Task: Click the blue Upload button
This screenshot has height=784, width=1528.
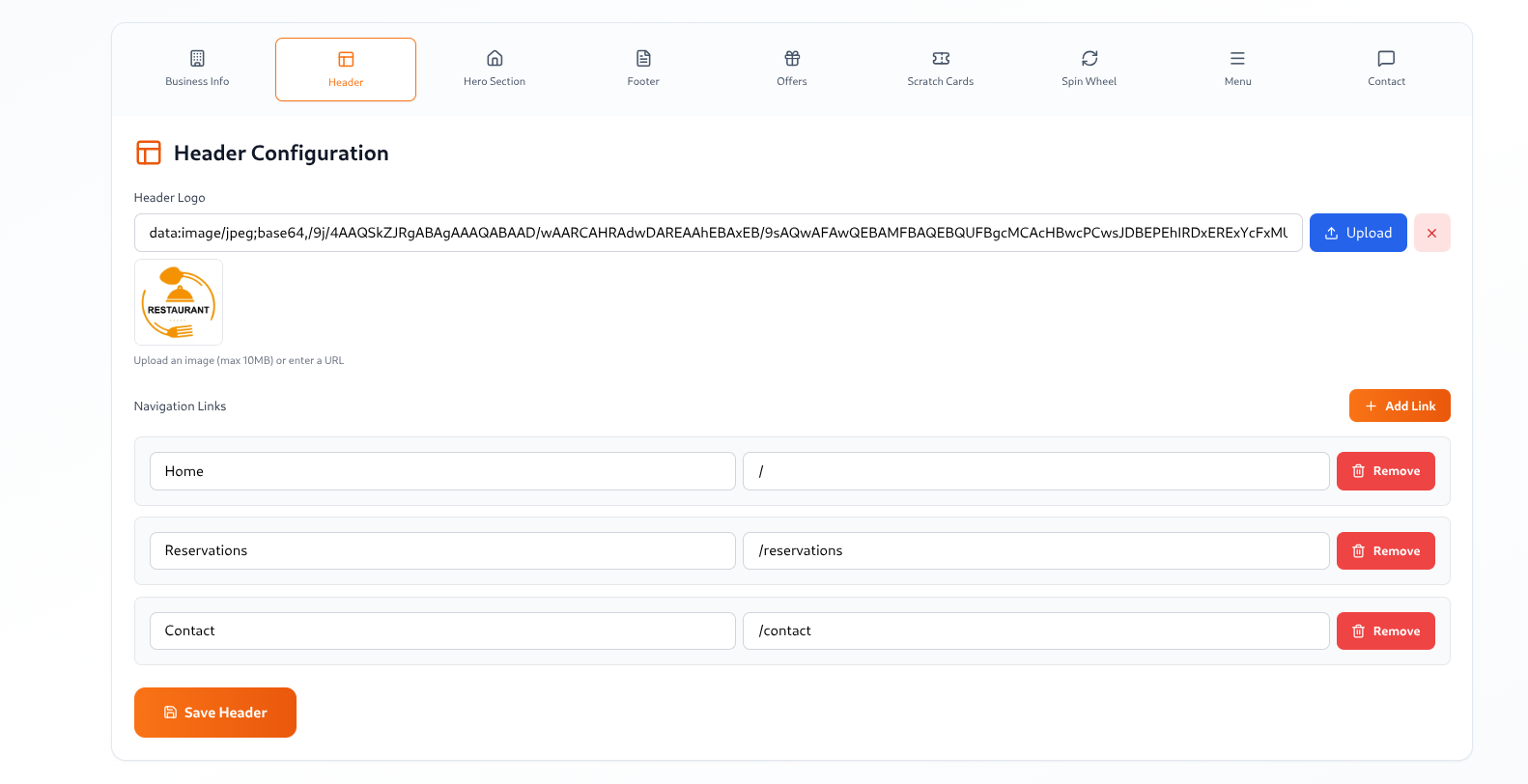Action: pyautogui.click(x=1357, y=233)
